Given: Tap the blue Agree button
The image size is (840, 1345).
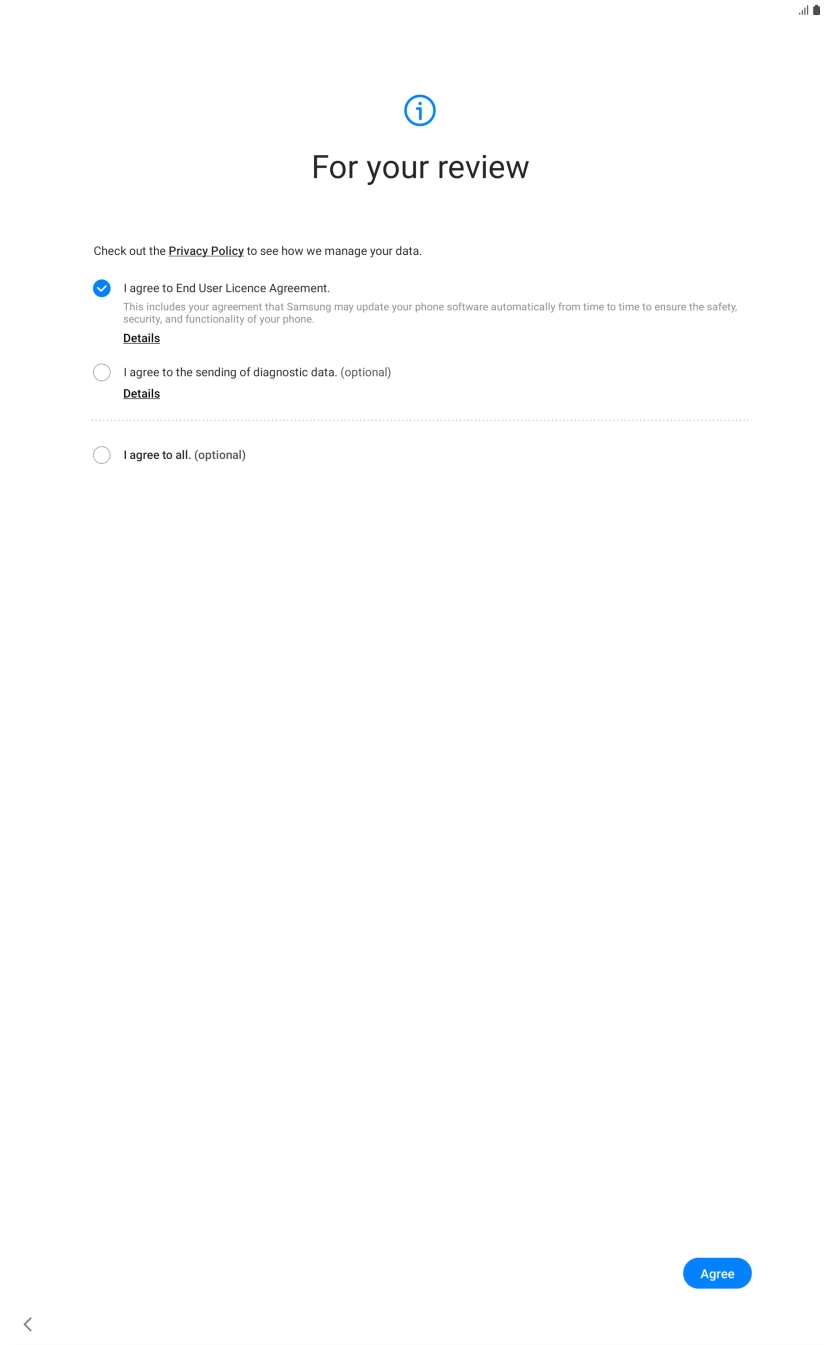Looking at the screenshot, I should point(717,1273).
